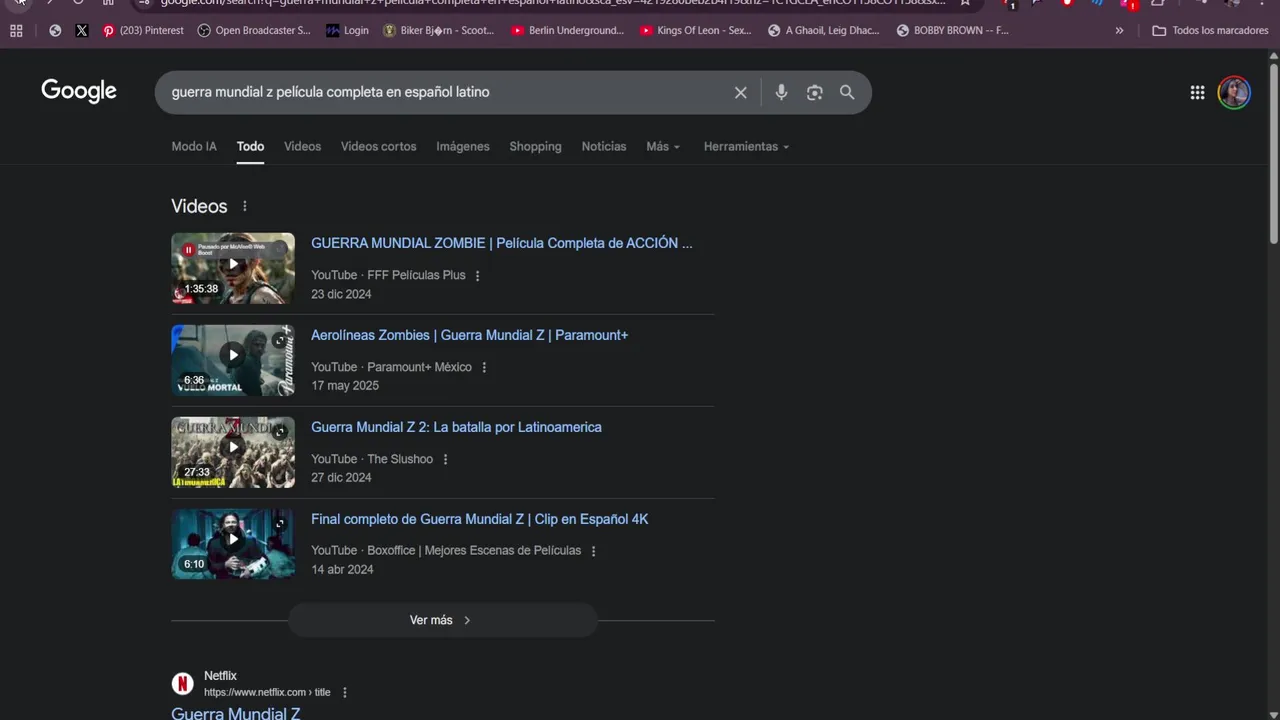1280x720 pixels.
Task: Open the Open Broadcaster S... bookmark
Action: pyautogui.click(x=254, y=31)
